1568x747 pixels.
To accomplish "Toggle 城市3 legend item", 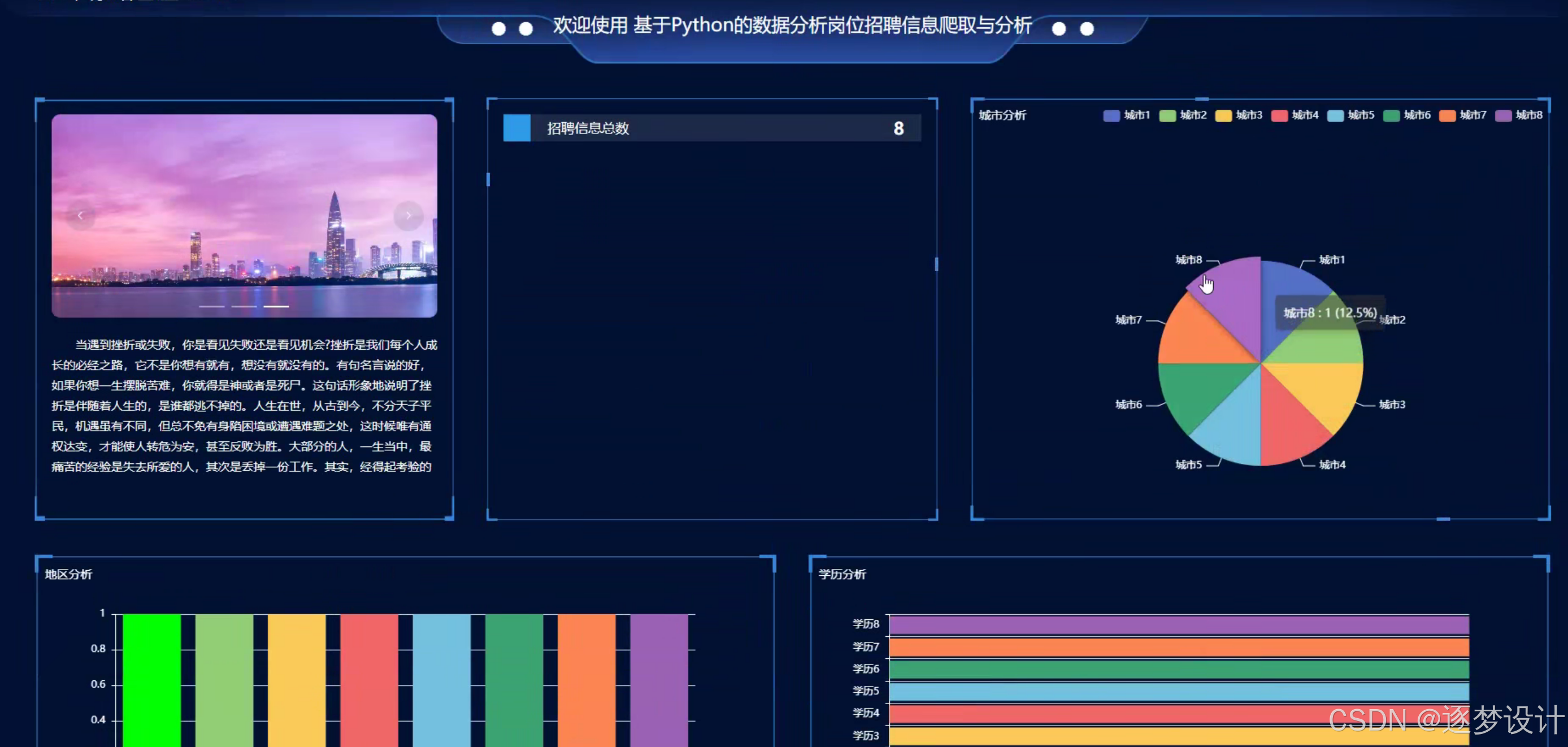I will coord(1238,115).
